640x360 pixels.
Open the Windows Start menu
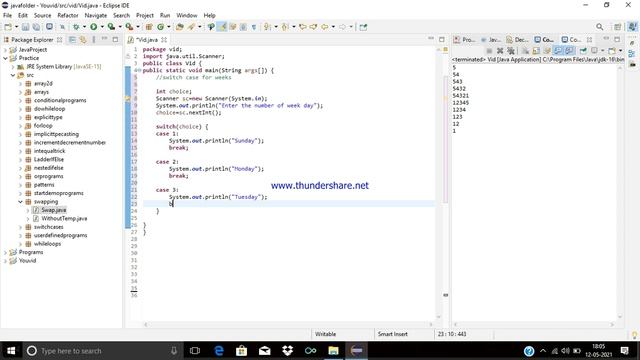coord(11,351)
